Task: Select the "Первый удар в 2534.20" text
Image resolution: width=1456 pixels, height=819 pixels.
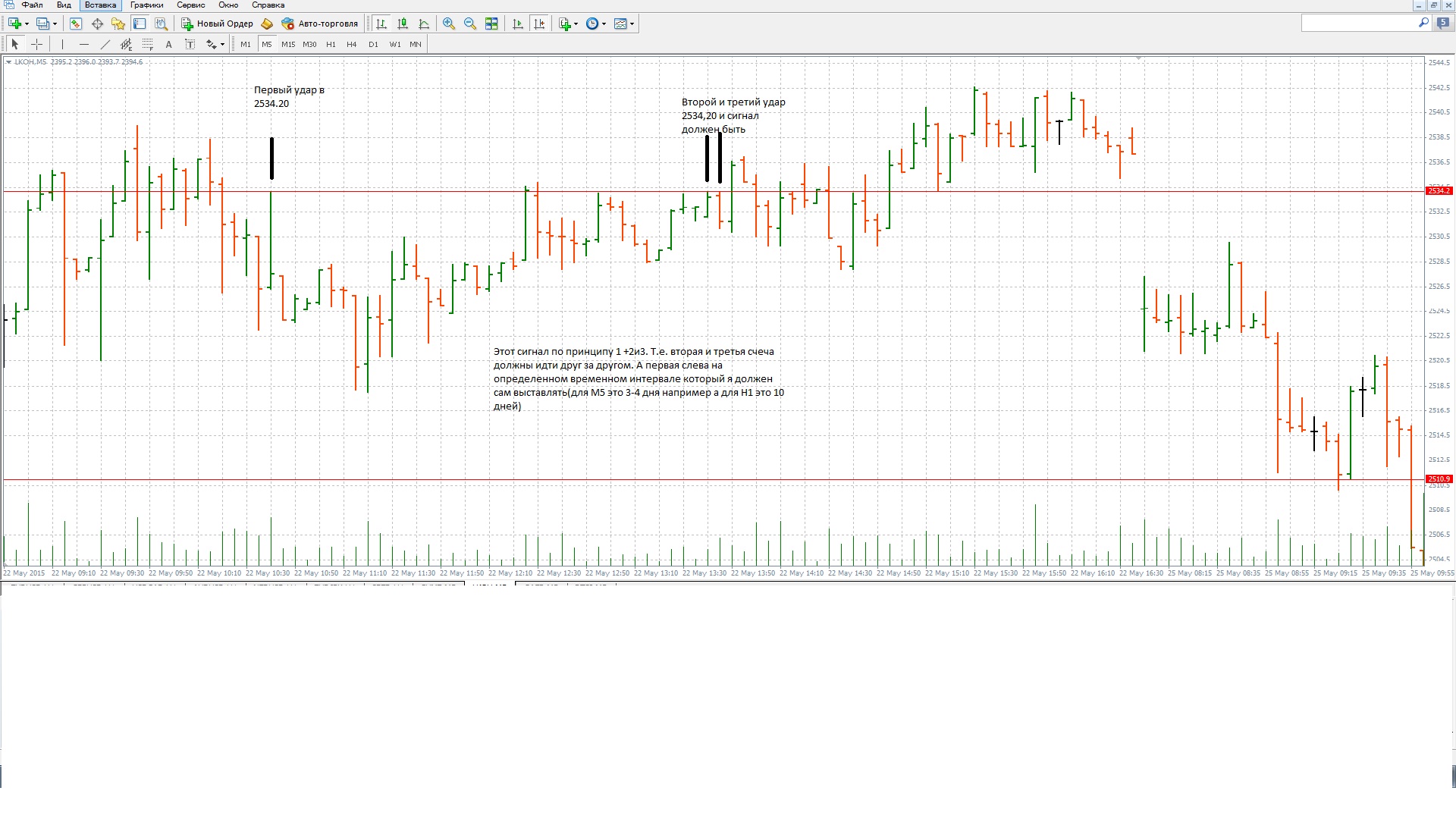Action: click(289, 96)
